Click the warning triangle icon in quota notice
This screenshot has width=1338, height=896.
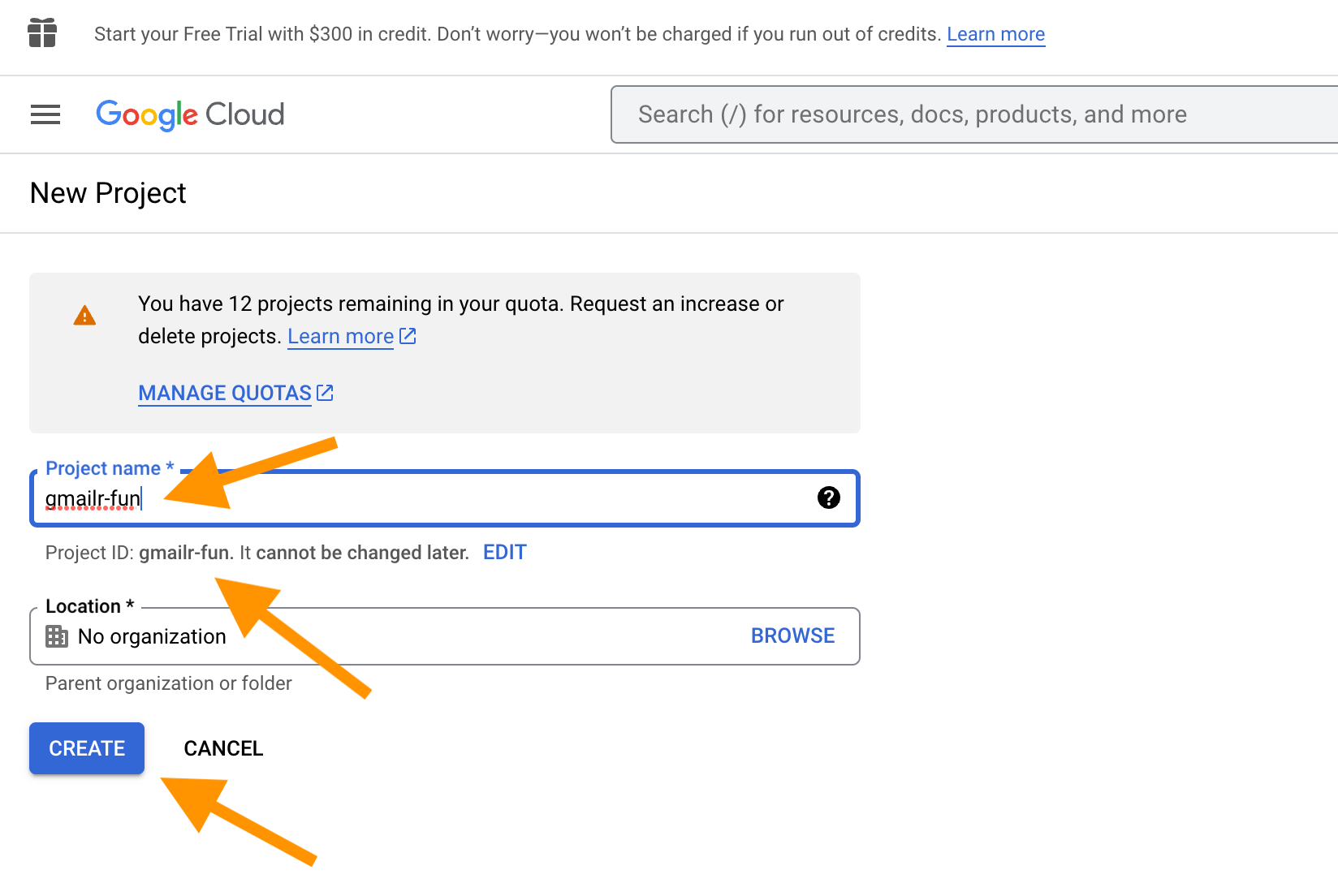[x=84, y=316]
